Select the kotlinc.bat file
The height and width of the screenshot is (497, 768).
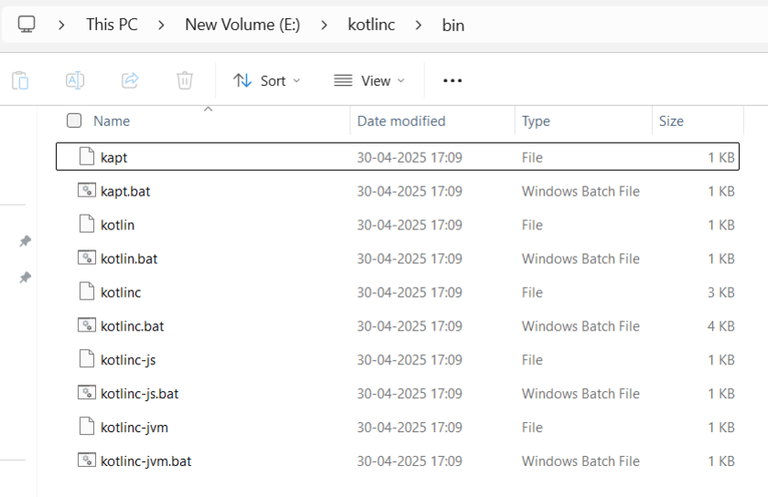(132, 326)
